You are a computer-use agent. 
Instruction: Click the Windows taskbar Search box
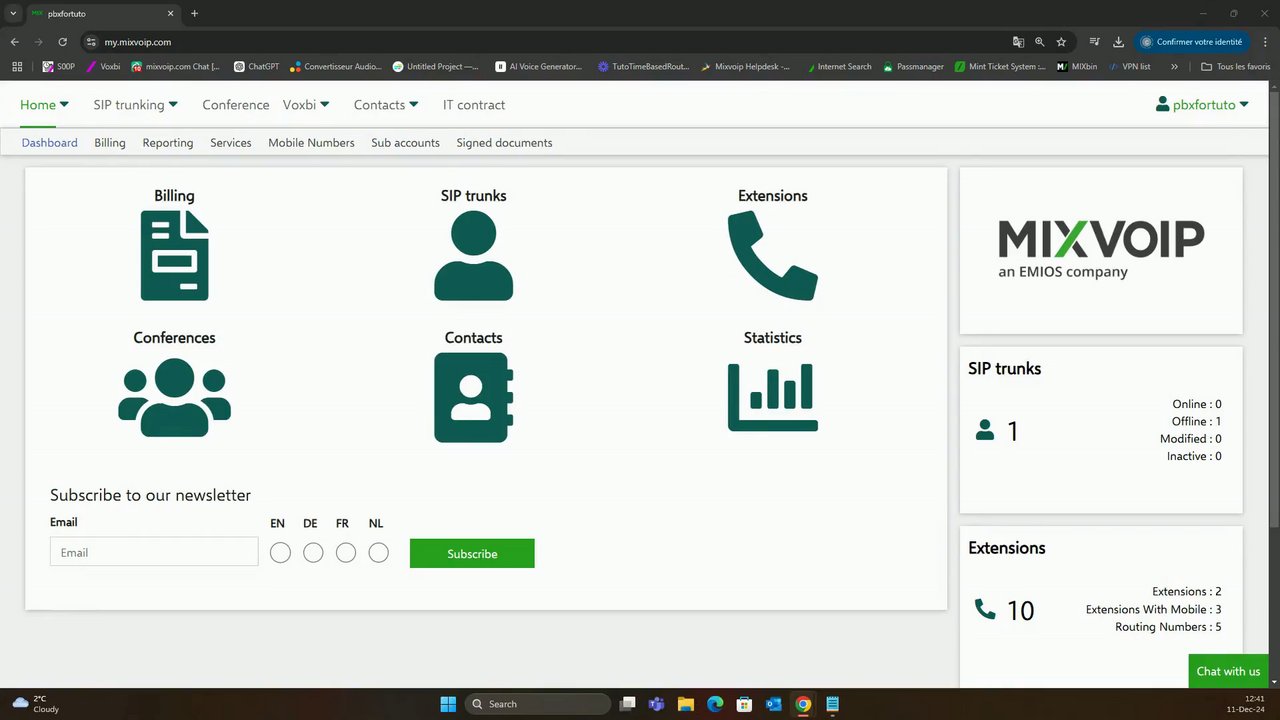pyautogui.click(x=539, y=704)
